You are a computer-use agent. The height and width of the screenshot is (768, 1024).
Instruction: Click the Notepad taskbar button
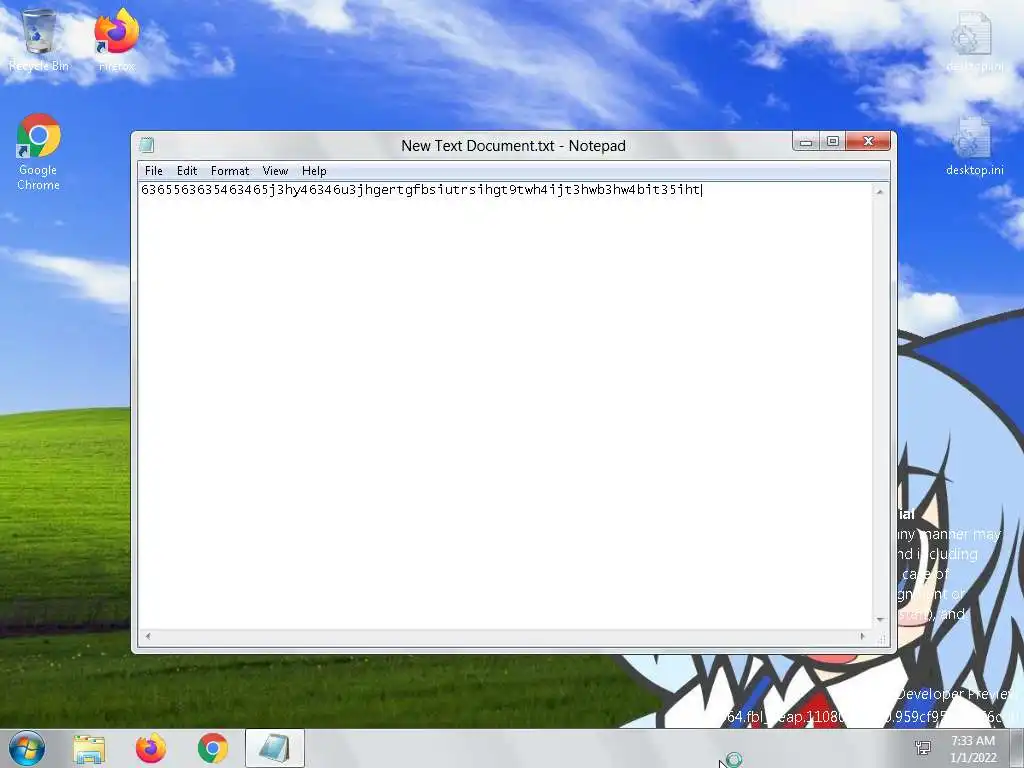(x=275, y=748)
